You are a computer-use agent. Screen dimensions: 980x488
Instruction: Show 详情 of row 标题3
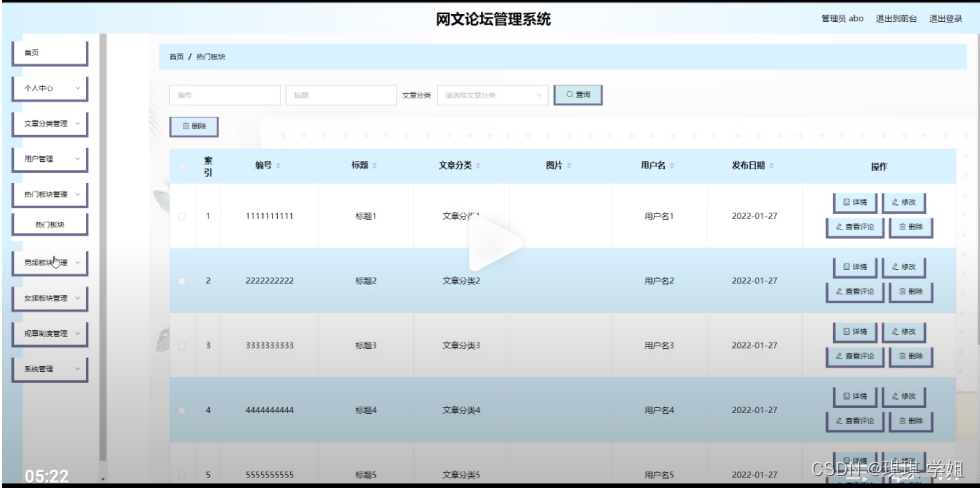point(854,332)
